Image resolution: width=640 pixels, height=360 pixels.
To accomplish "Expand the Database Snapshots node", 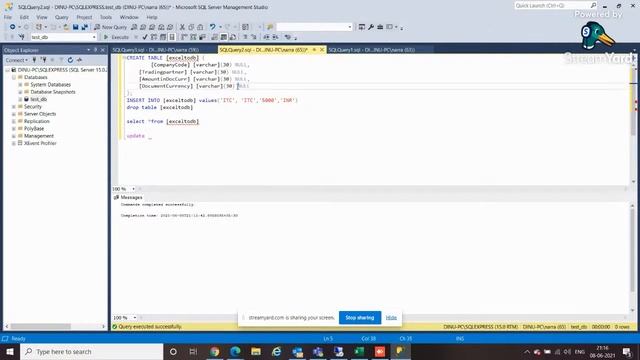I will click(x=20, y=92).
